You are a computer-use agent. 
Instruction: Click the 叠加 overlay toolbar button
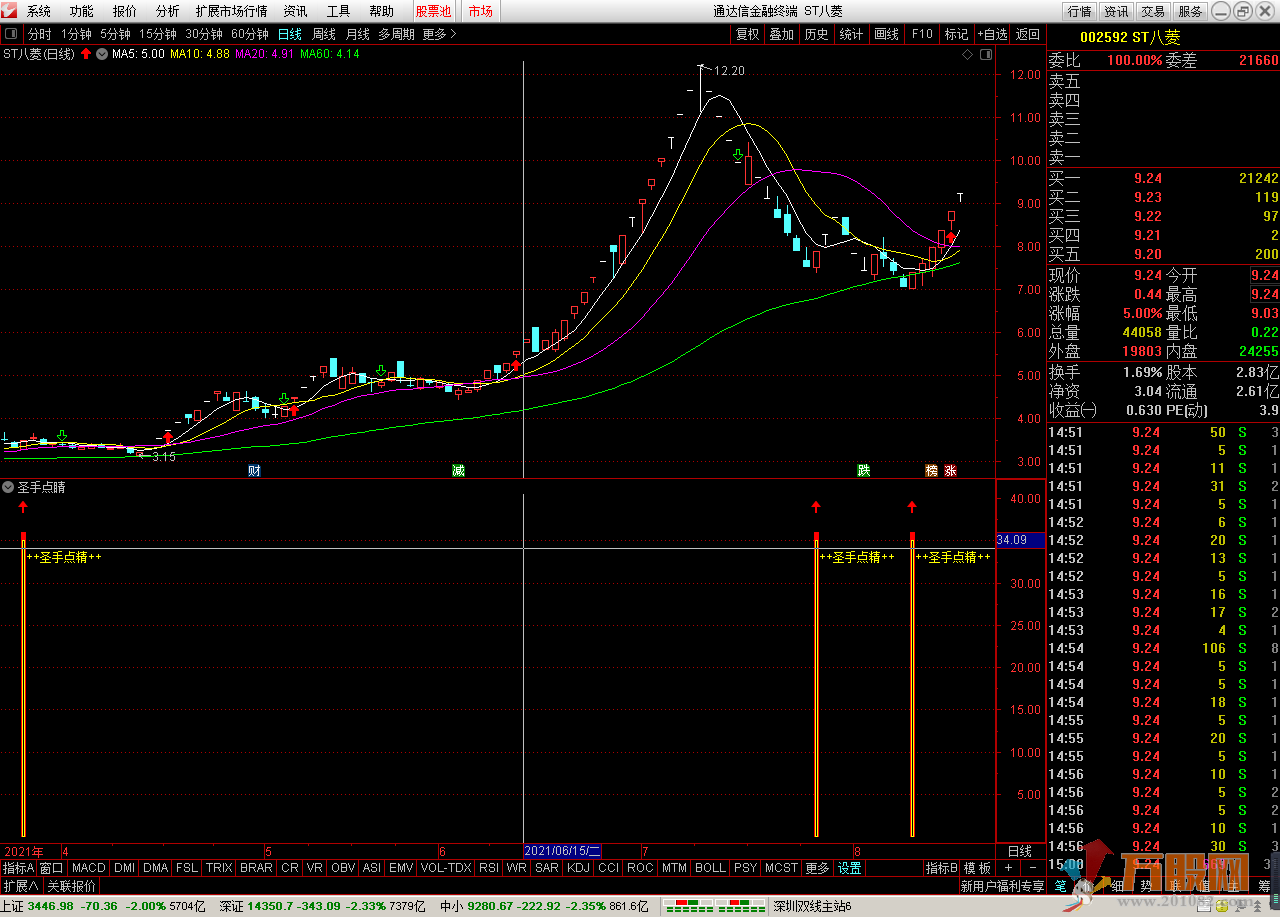[781, 34]
